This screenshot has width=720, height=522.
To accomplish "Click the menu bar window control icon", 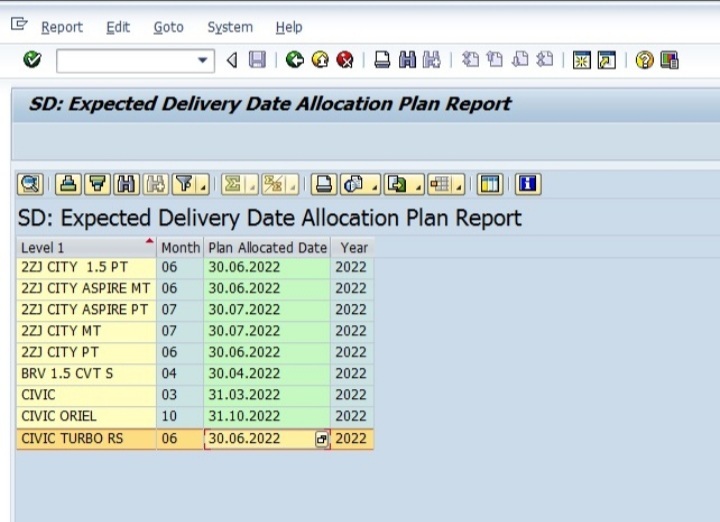I will click(x=19, y=23).
